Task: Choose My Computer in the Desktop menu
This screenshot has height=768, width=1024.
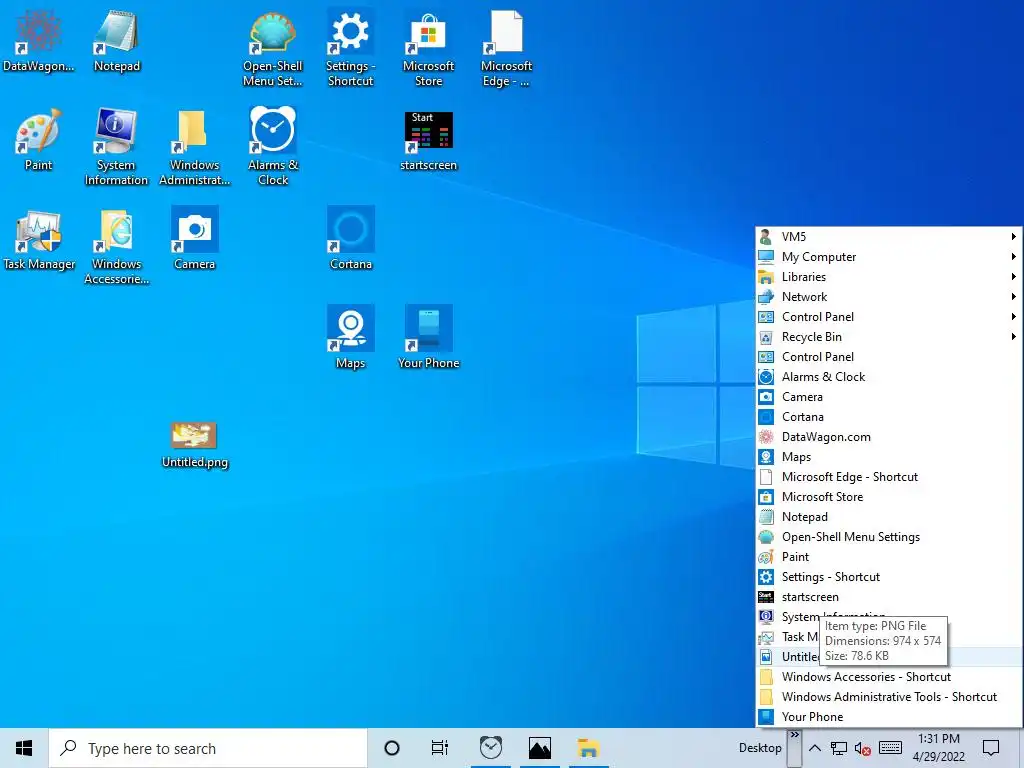Action: 888,257
